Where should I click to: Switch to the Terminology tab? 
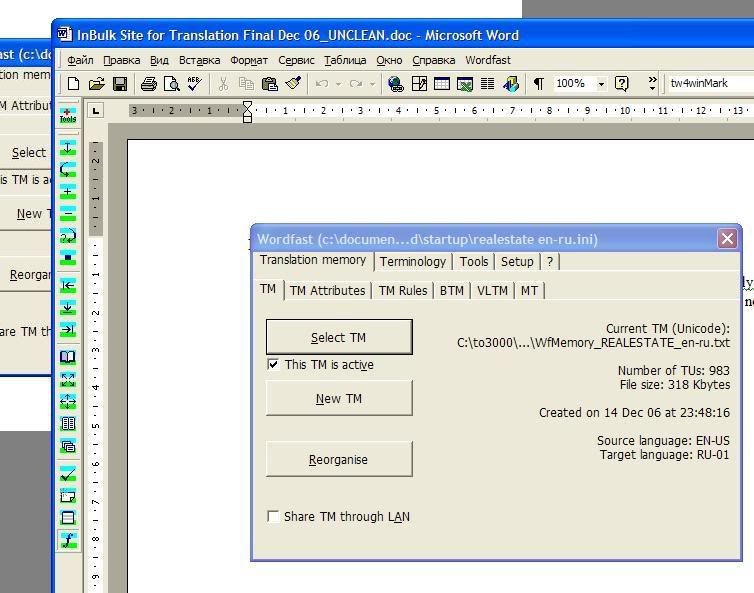[x=413, y=262]
